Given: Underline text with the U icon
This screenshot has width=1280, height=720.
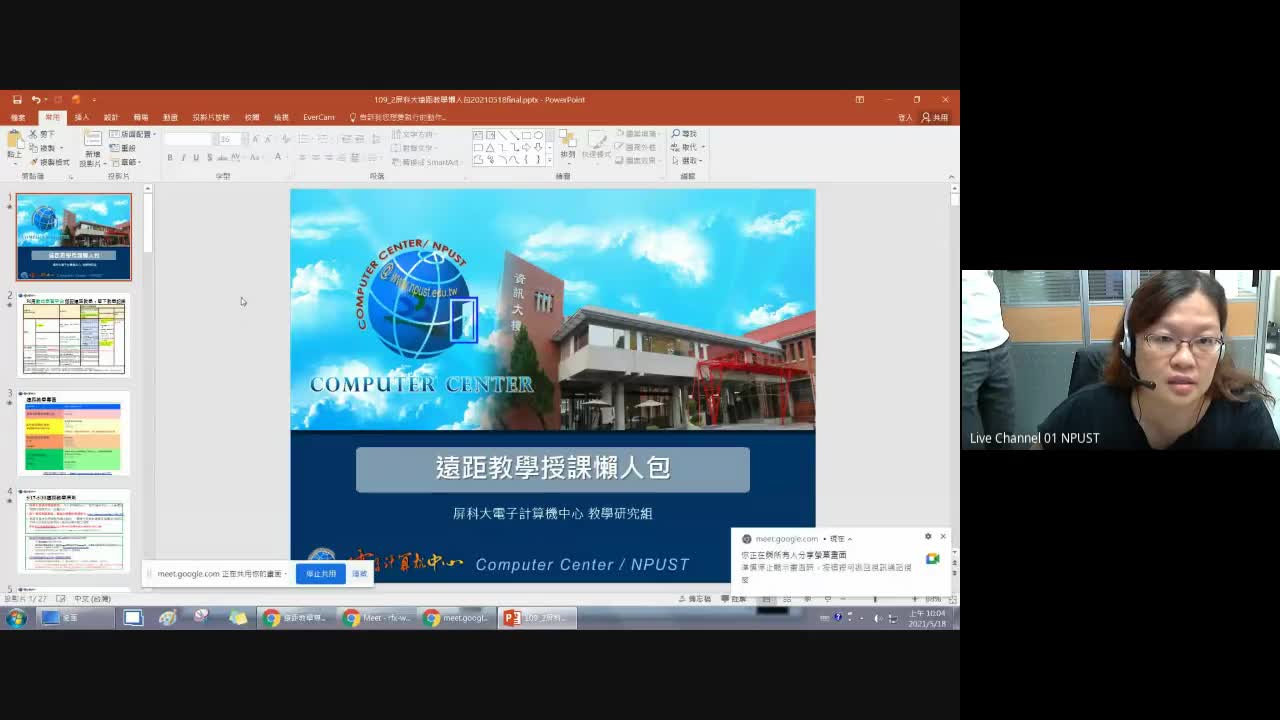Looking at the screenshot, I should [196, 158].
